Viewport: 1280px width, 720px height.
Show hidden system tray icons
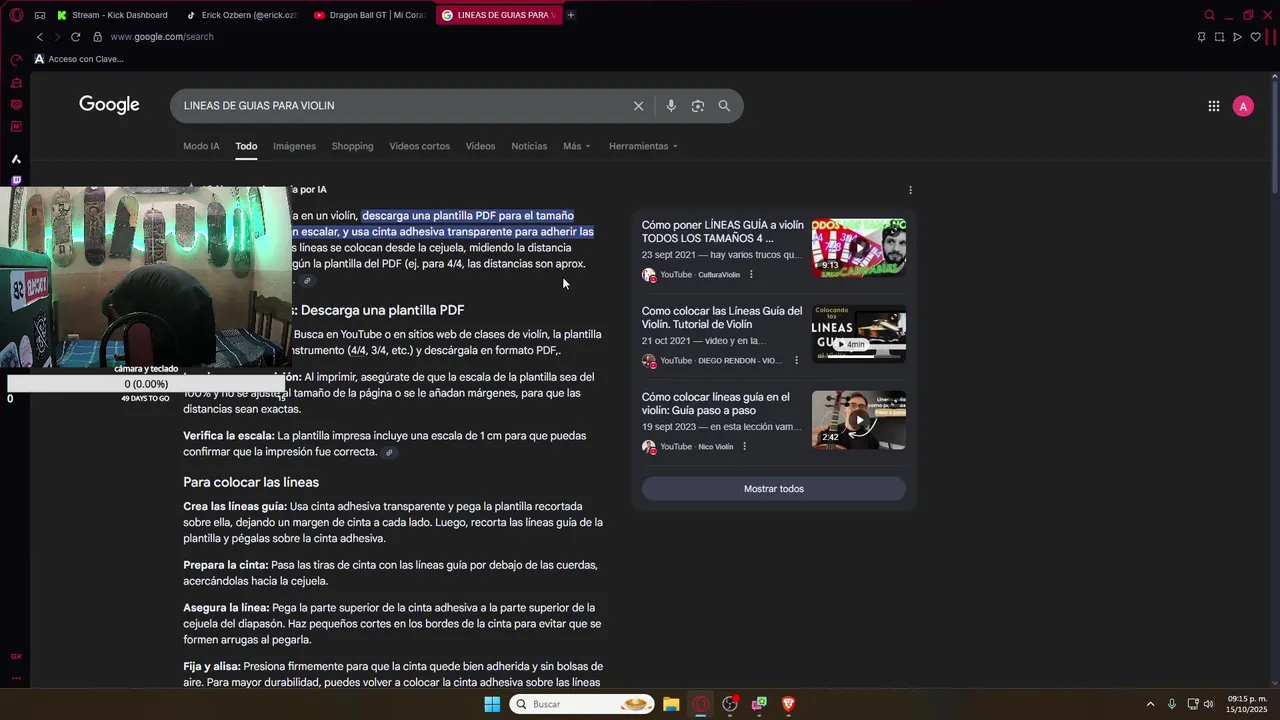coord(1150,704)
